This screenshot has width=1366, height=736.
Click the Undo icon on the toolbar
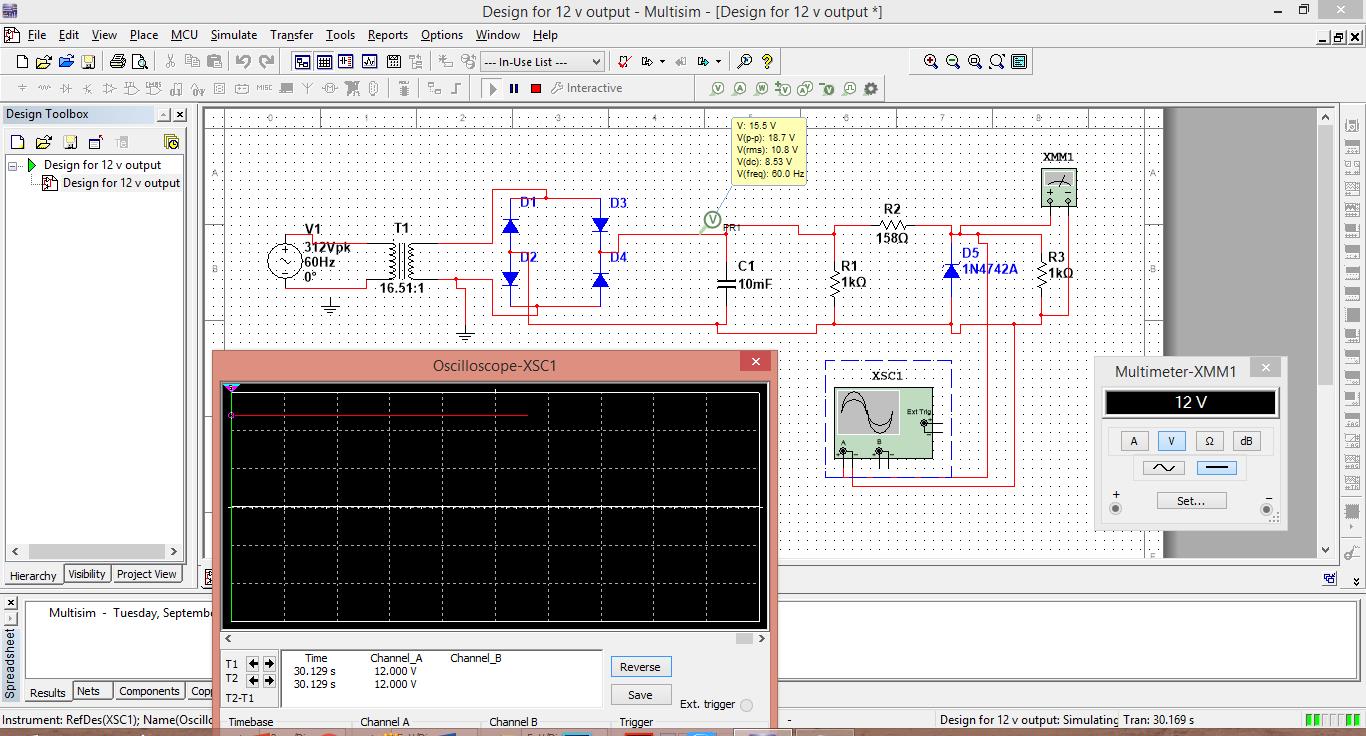(244, 61)
